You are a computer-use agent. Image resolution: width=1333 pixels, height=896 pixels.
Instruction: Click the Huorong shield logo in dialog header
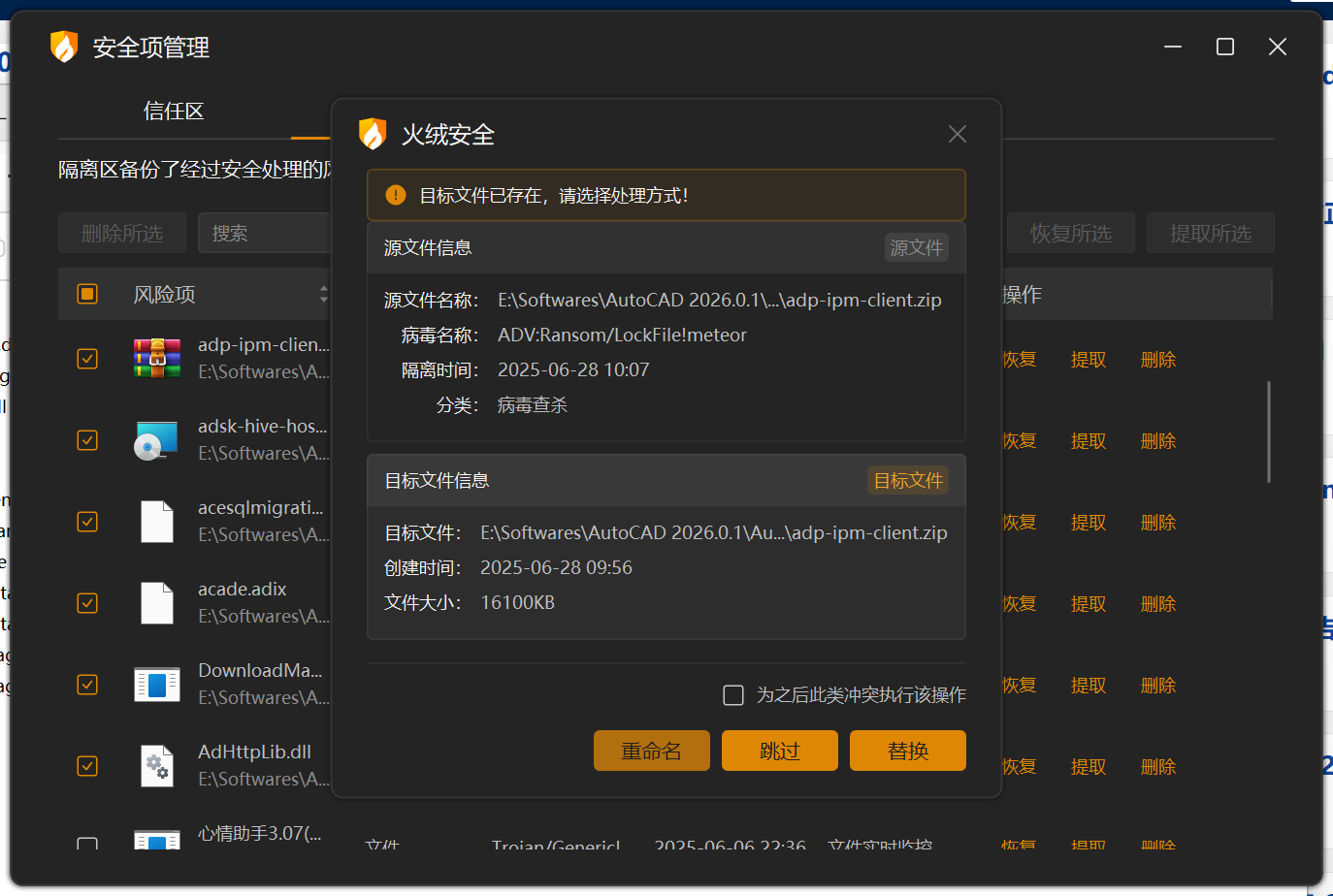[373, 134]
